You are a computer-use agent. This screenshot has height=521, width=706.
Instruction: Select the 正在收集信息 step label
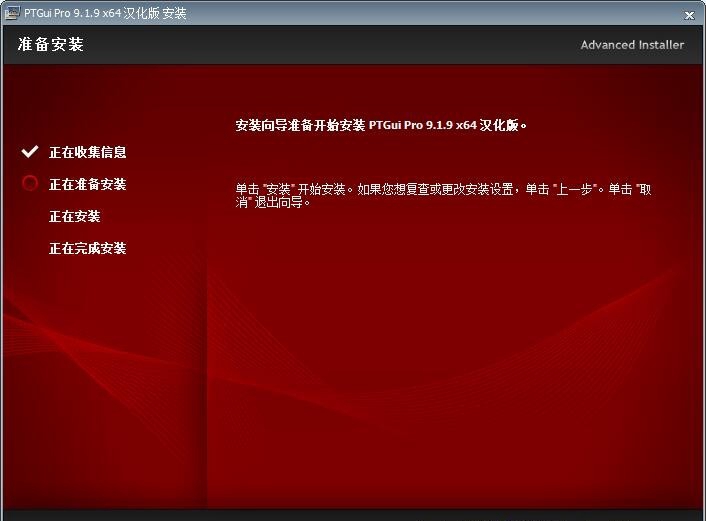[x=88, y=152]
